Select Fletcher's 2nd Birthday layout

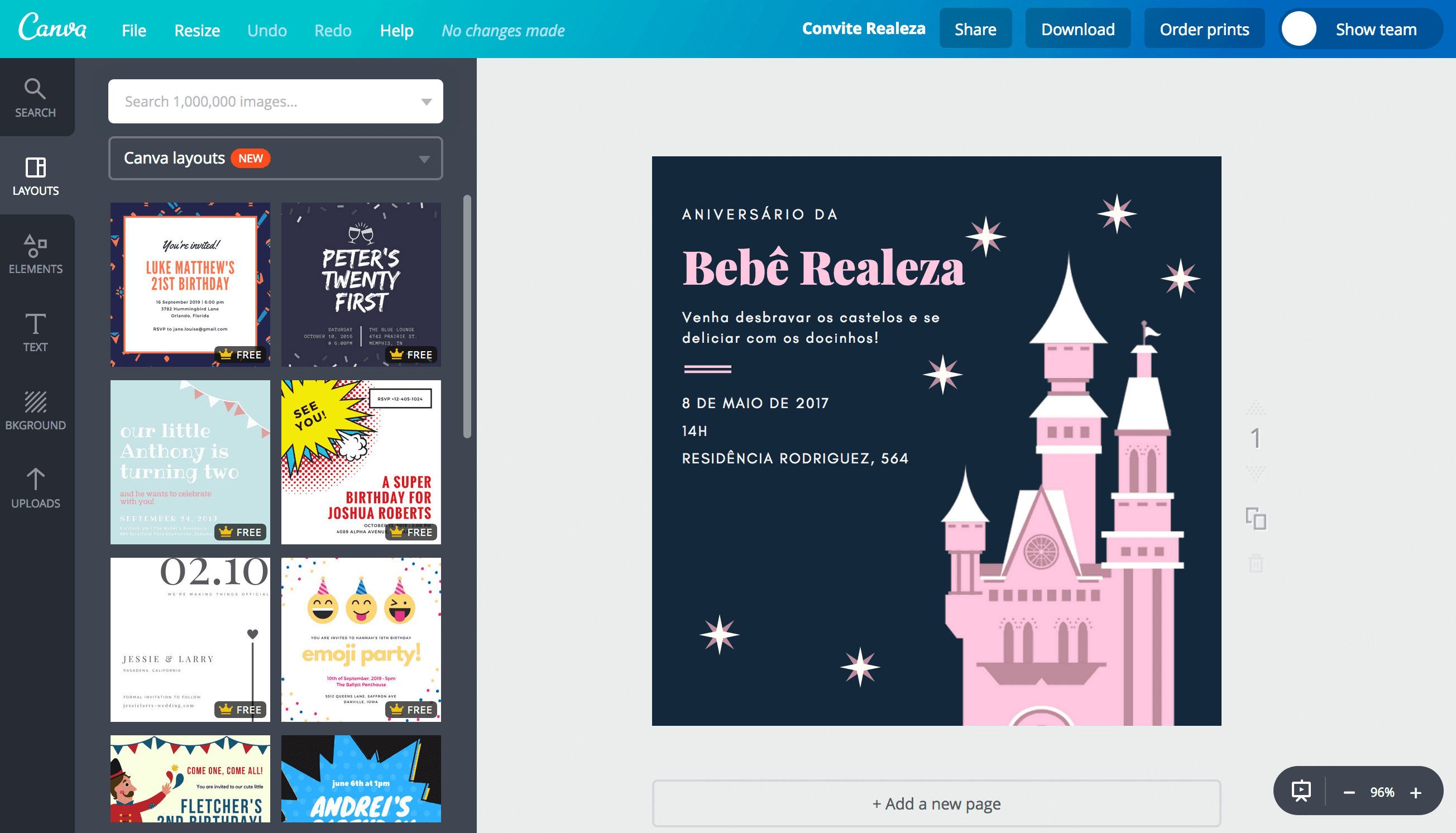pos(190,779)
